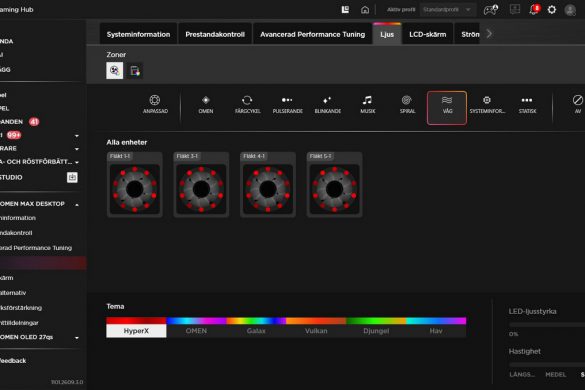Click the icon beside the notification bell

tap(515, 10)
